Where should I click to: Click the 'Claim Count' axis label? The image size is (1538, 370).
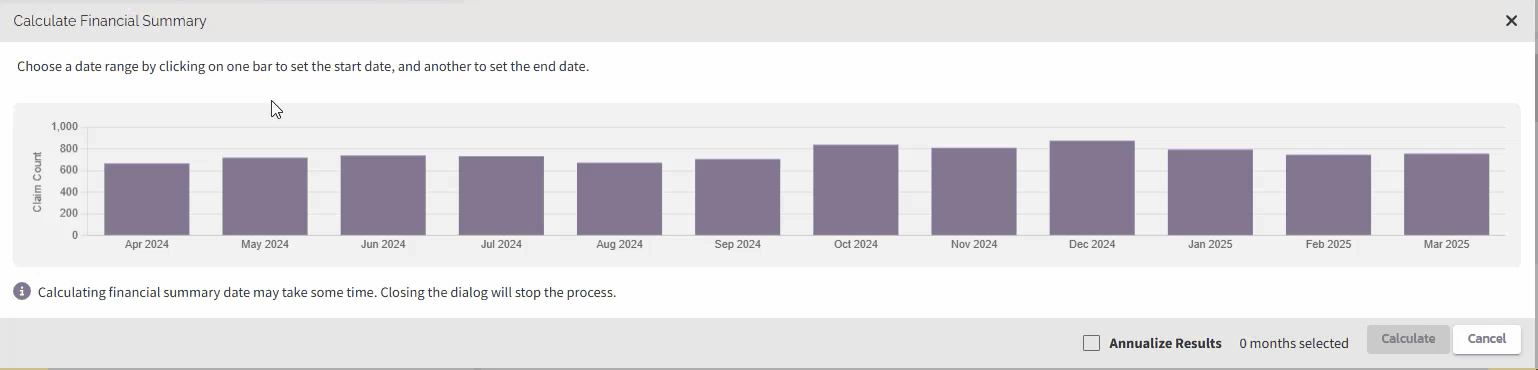pos(37,182)
